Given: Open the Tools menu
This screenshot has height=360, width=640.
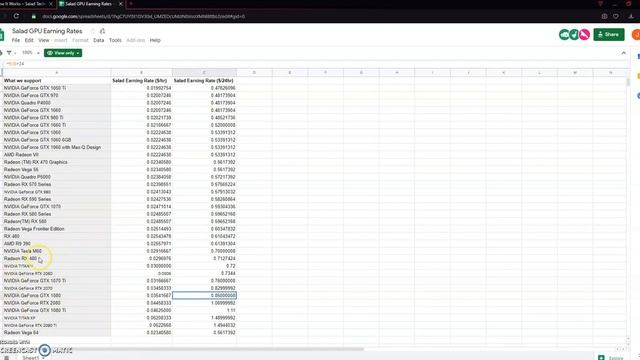Looking at the screenshot, I should 115,40.
